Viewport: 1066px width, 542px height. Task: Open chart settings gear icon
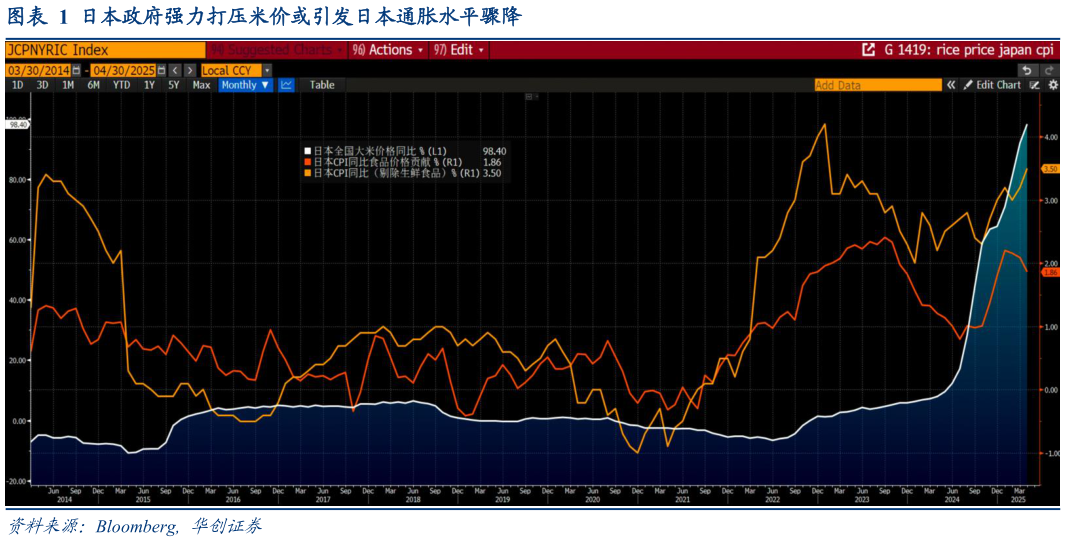(x=1052, y=85)
